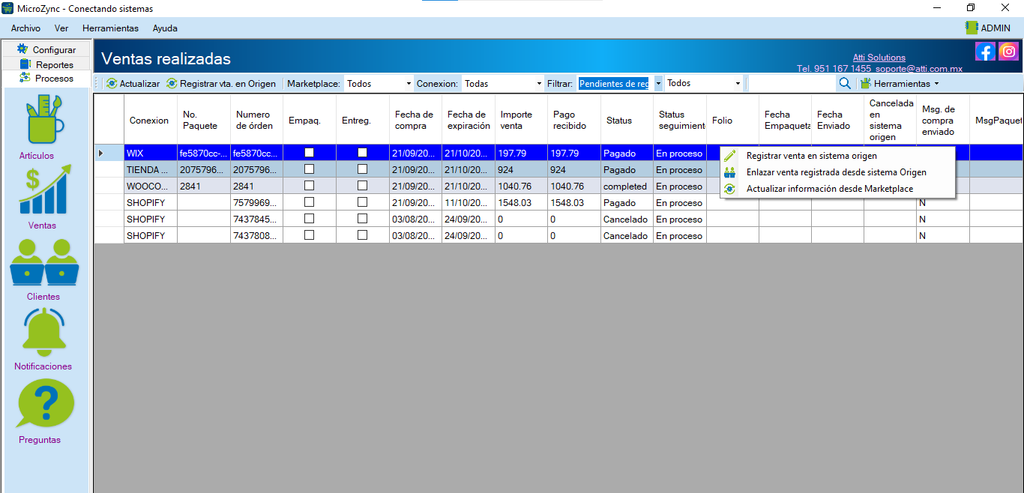Click the icon beside Actualizar información desde Marketplace

click(730, 188)
